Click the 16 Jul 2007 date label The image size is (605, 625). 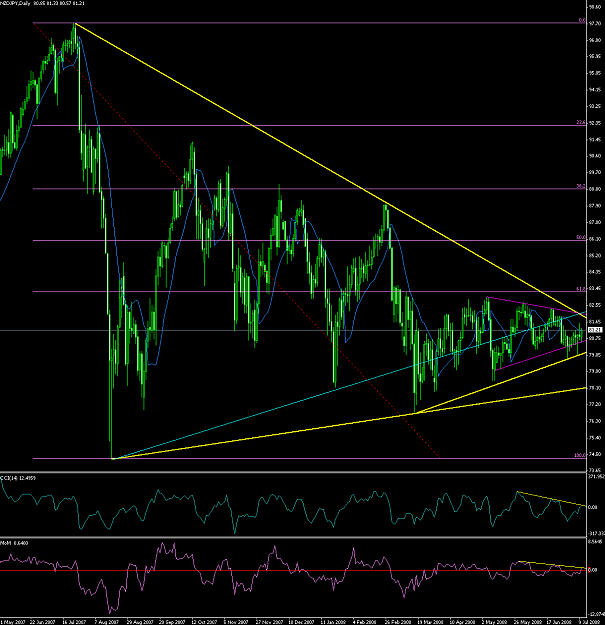pos(75,622)
